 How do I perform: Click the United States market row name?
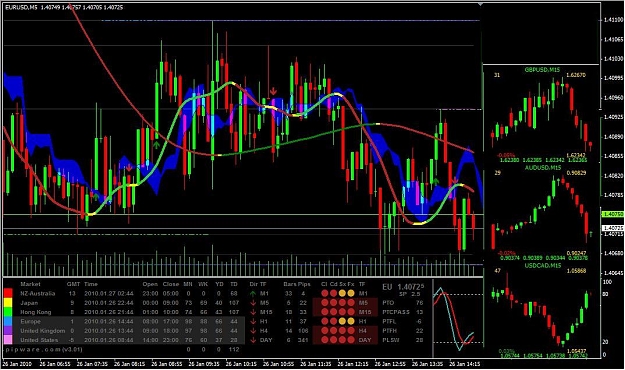pyautogui.click(x=39, y=340)
